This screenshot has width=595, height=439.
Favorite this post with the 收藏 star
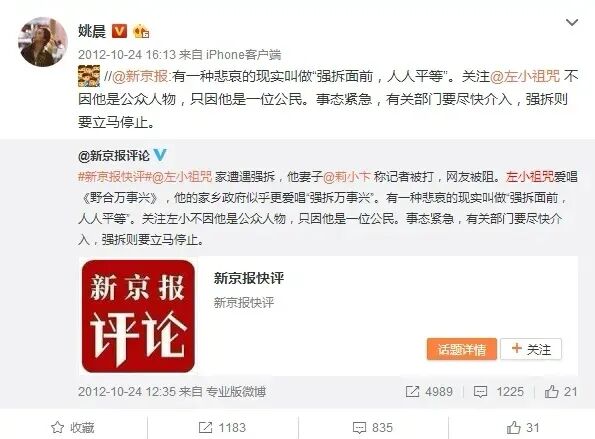(x=73, y=428)
